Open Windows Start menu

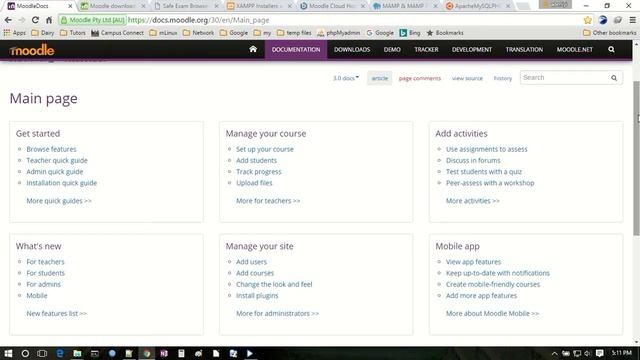click(x=8, y=353)
